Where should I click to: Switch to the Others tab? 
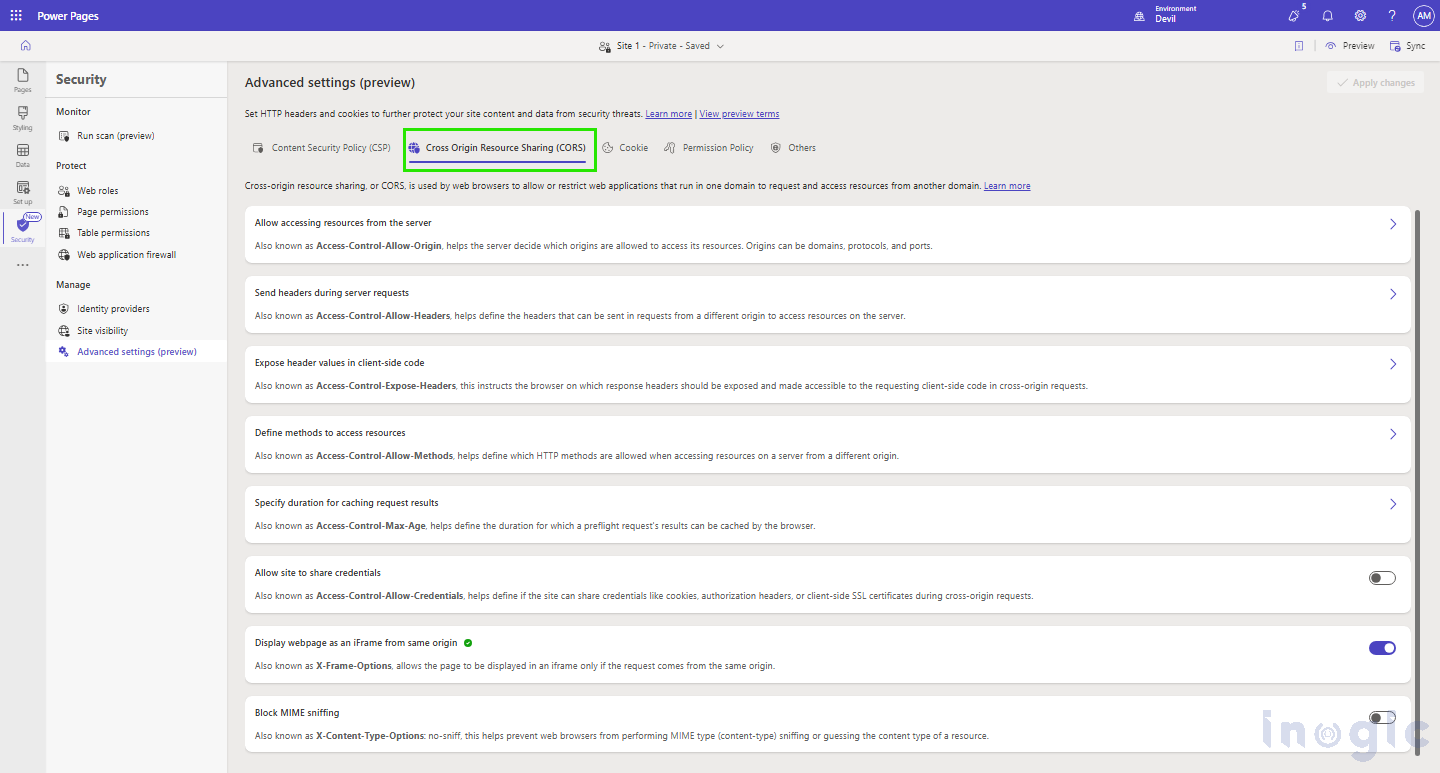[793, 148]
